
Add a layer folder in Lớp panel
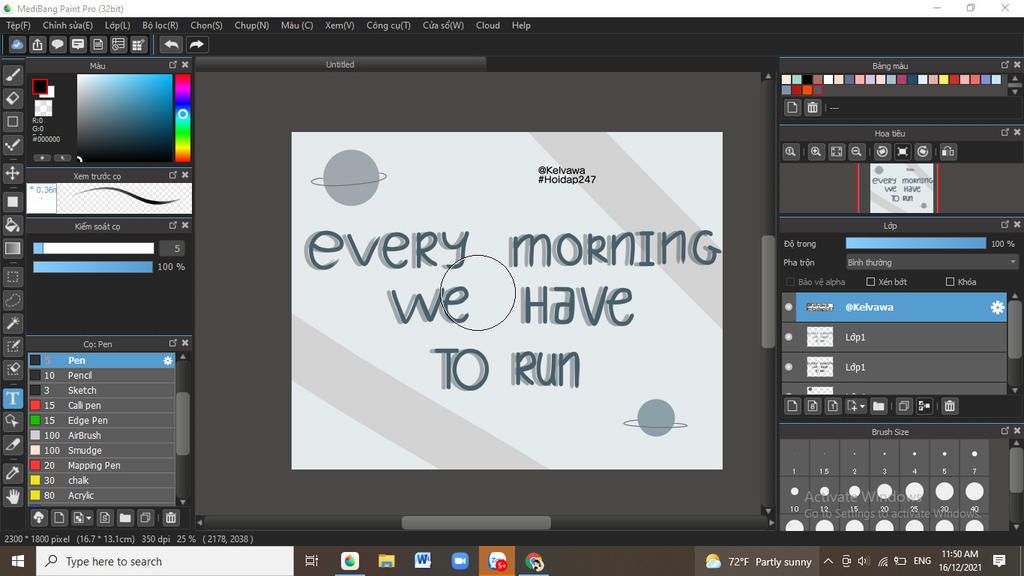(878, 406)
